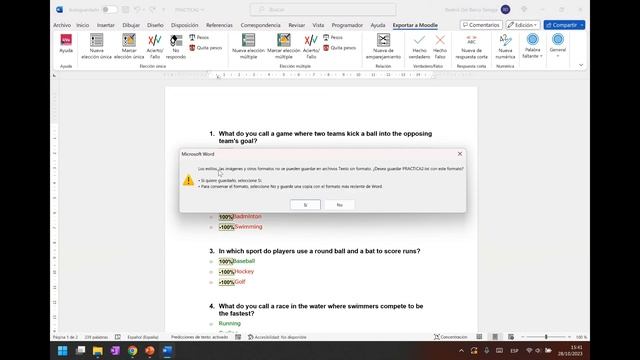The image size is (640, 360).
Task: Switch to the Vista tab
Action: pyautogui.click(x=318, y=25)
